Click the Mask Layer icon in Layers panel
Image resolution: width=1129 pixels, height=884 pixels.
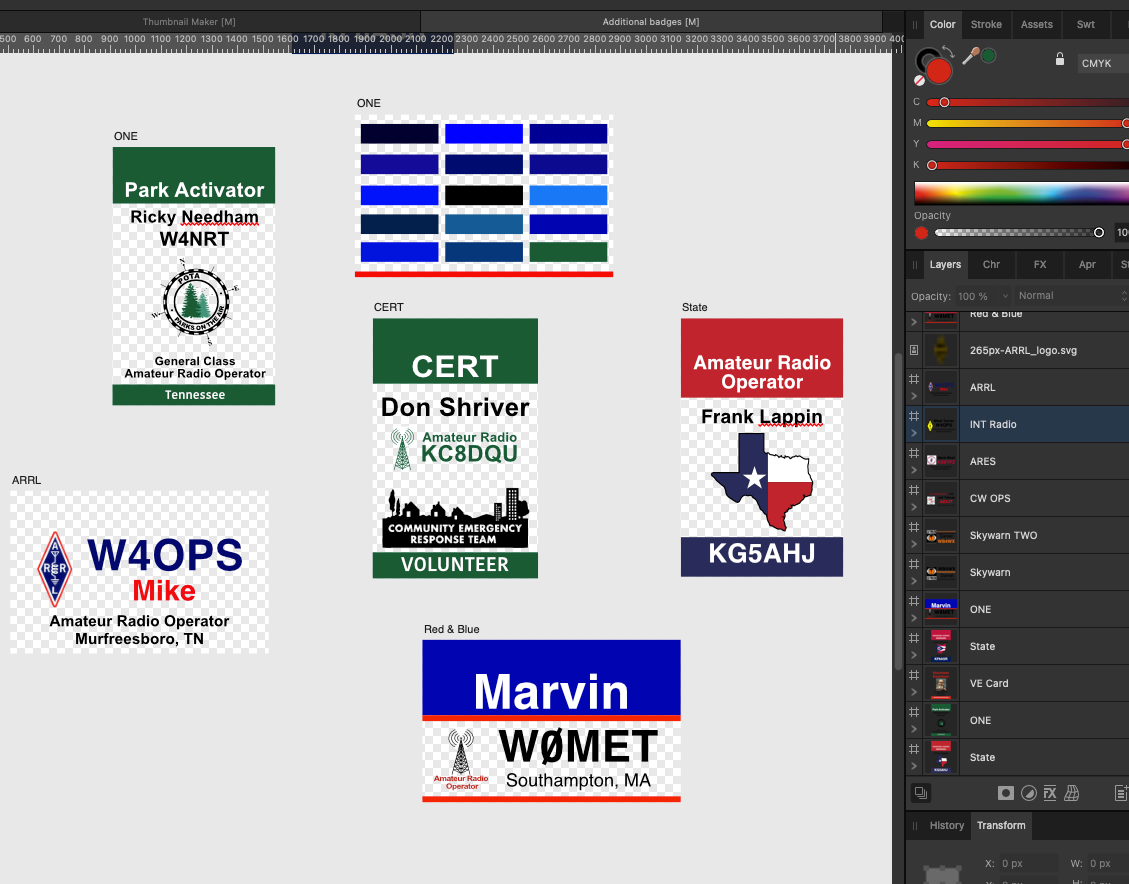(x=1005, y=793)
